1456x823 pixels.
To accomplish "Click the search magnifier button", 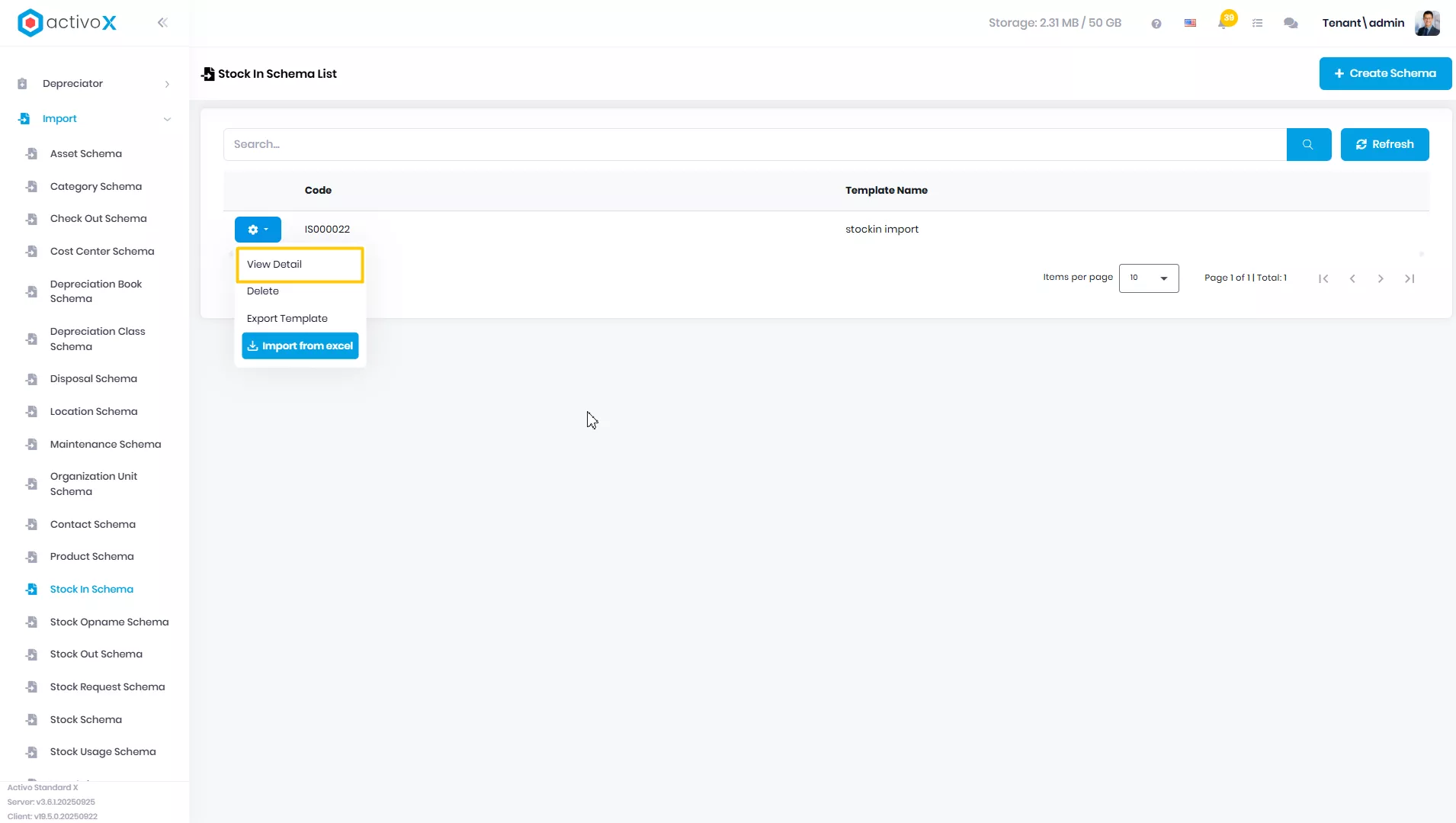I will click(x=1308, y=144).
